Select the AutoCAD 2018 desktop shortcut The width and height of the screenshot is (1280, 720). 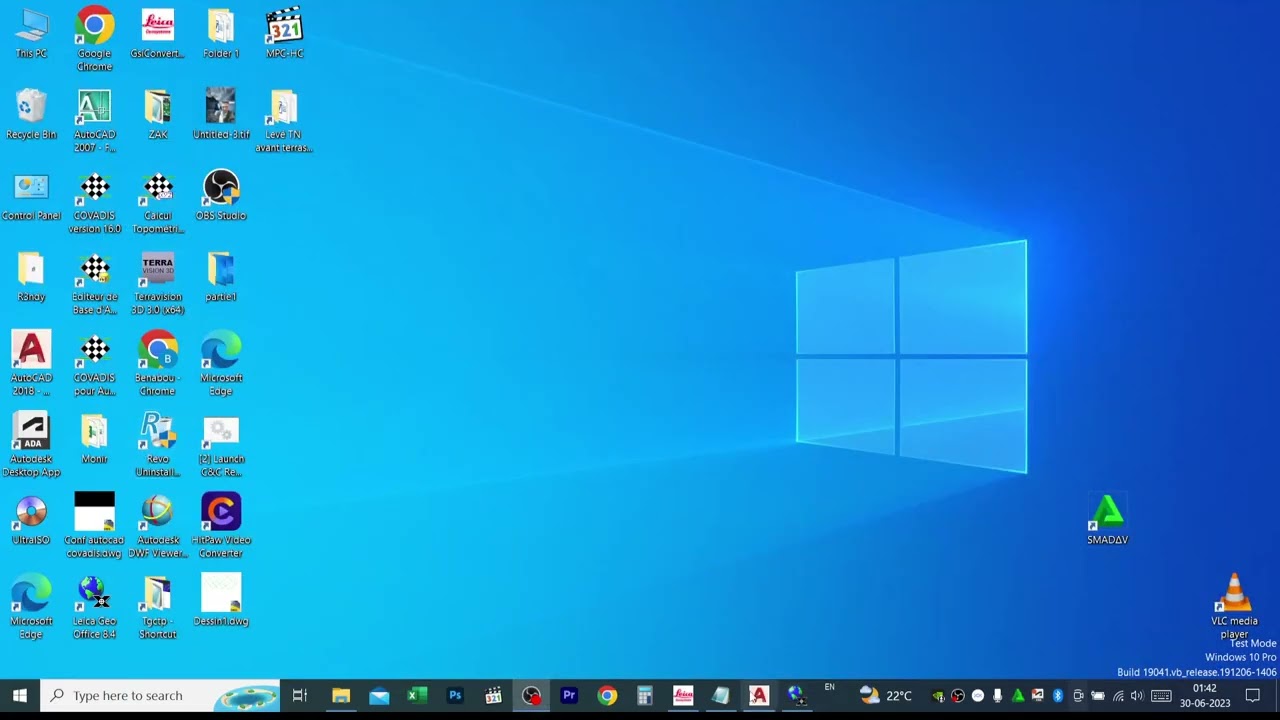pos(31,364)
